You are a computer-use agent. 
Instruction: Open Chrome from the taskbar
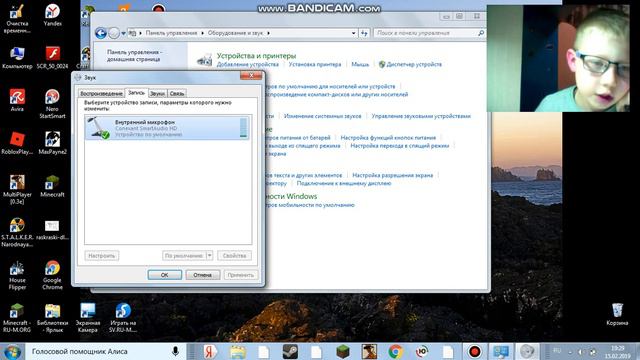pos(395,351)
